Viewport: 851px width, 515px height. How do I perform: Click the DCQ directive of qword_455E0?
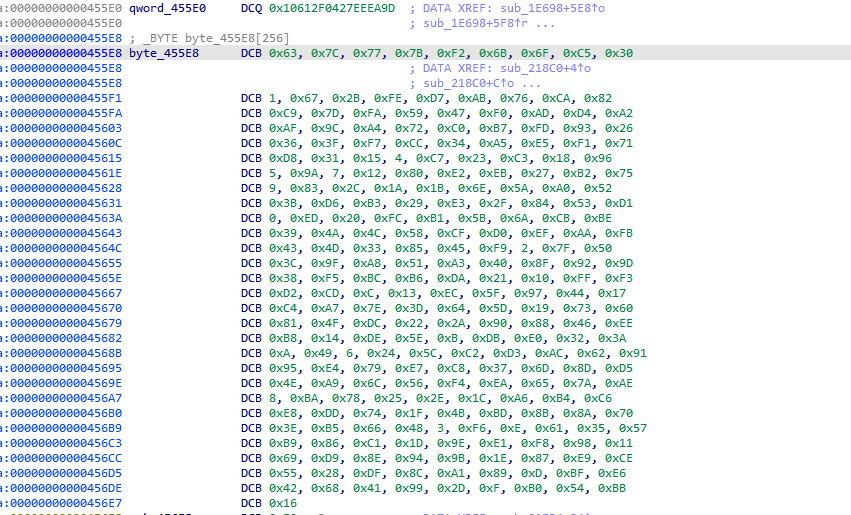[251, 8]
